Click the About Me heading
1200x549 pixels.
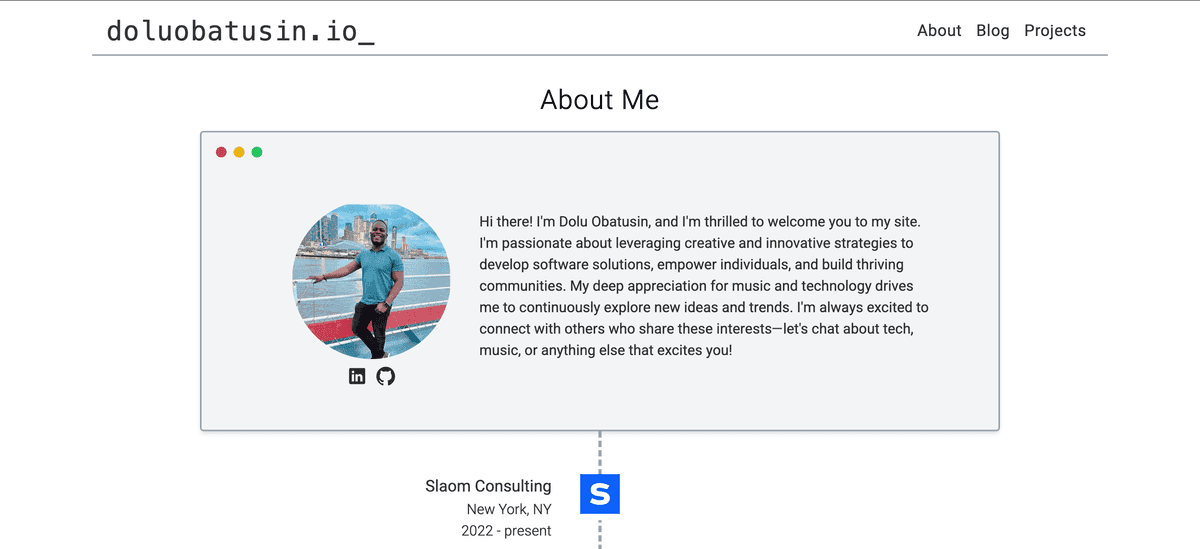600,100
